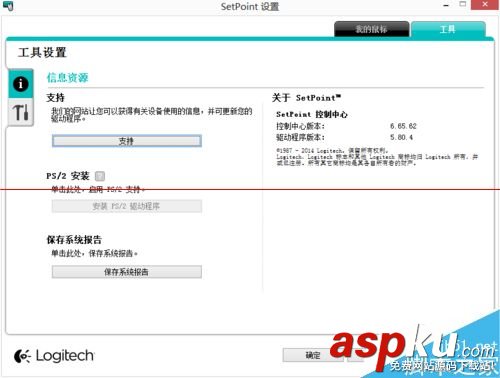Switch to the 我的鼠标 tab
This screenshot has height=378, width=500.
(371, 29)
